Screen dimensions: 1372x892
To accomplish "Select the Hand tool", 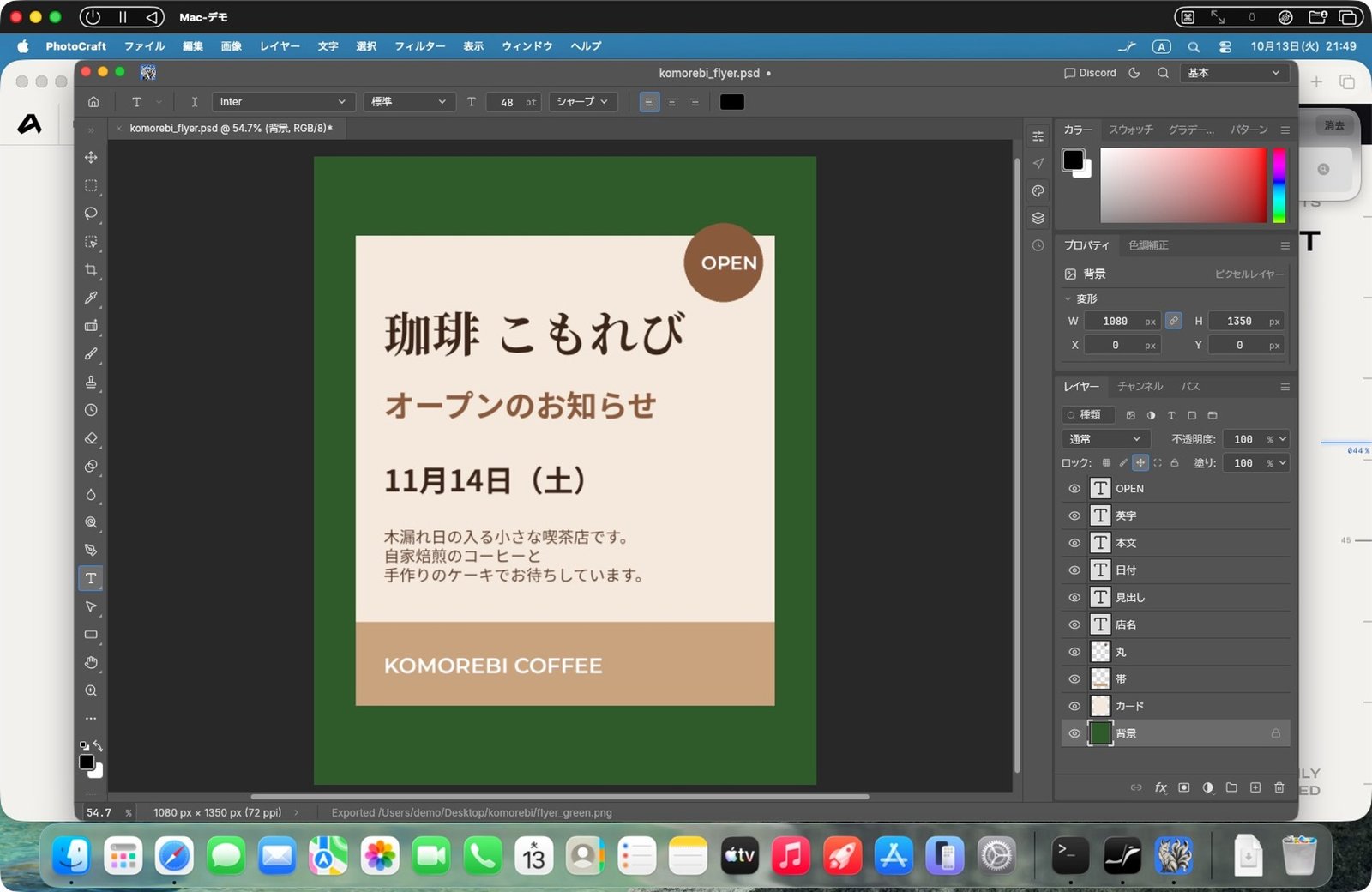I will pos(91,662).
